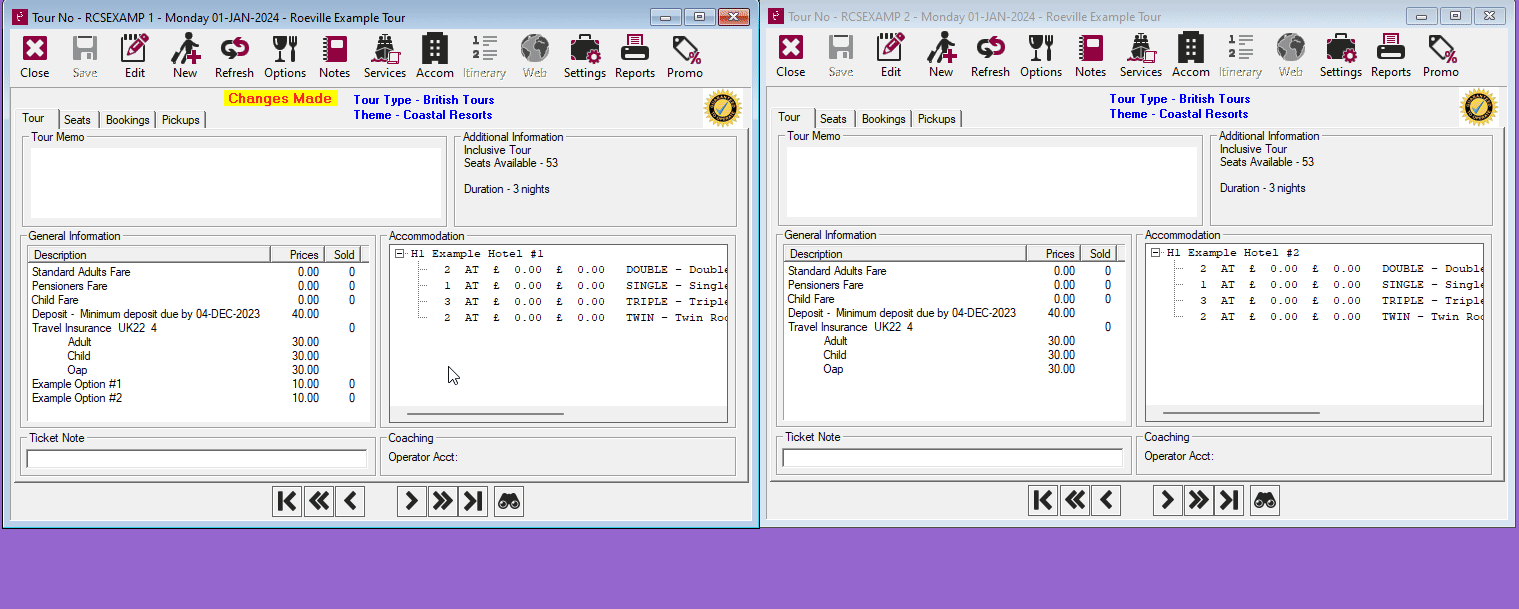Click Tour Memo box in RCSEXAMP 1 window

click(x=236, y=183)
